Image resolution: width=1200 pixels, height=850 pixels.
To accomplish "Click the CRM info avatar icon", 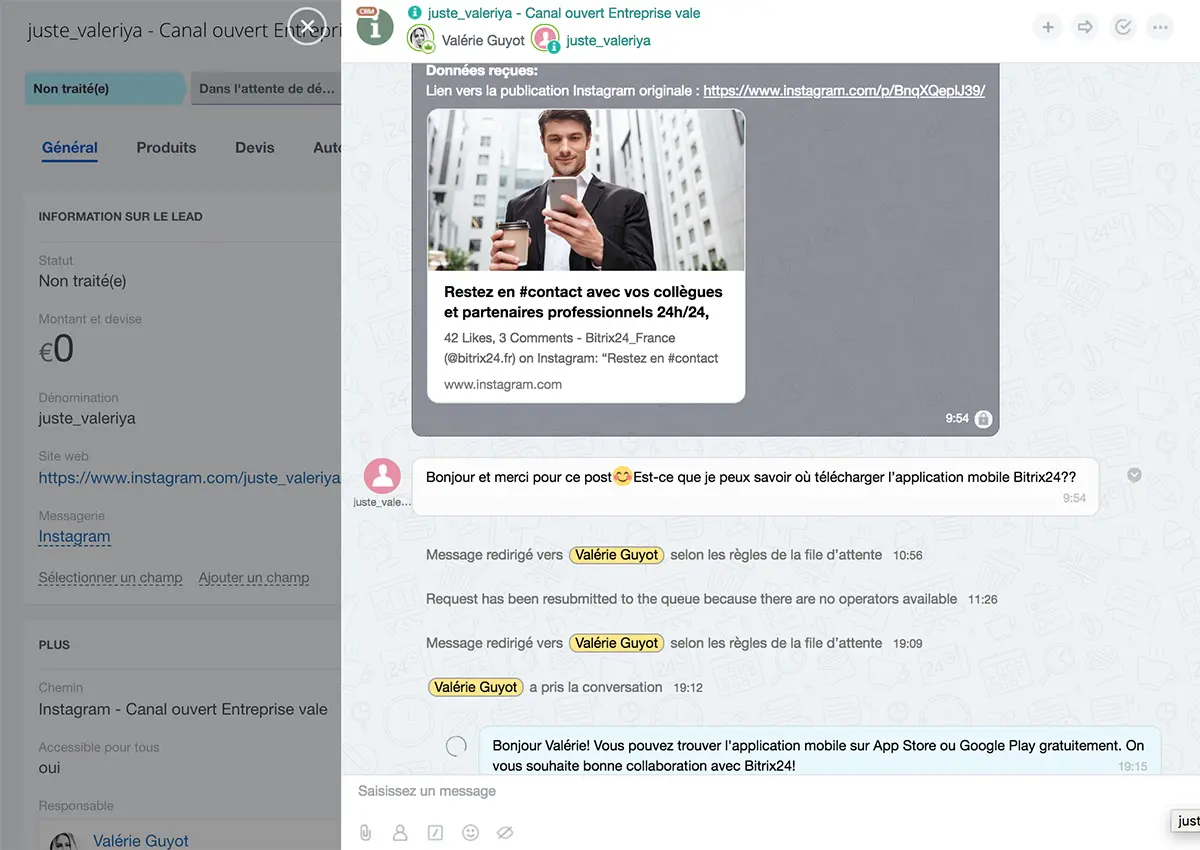I will pos(375,26).
